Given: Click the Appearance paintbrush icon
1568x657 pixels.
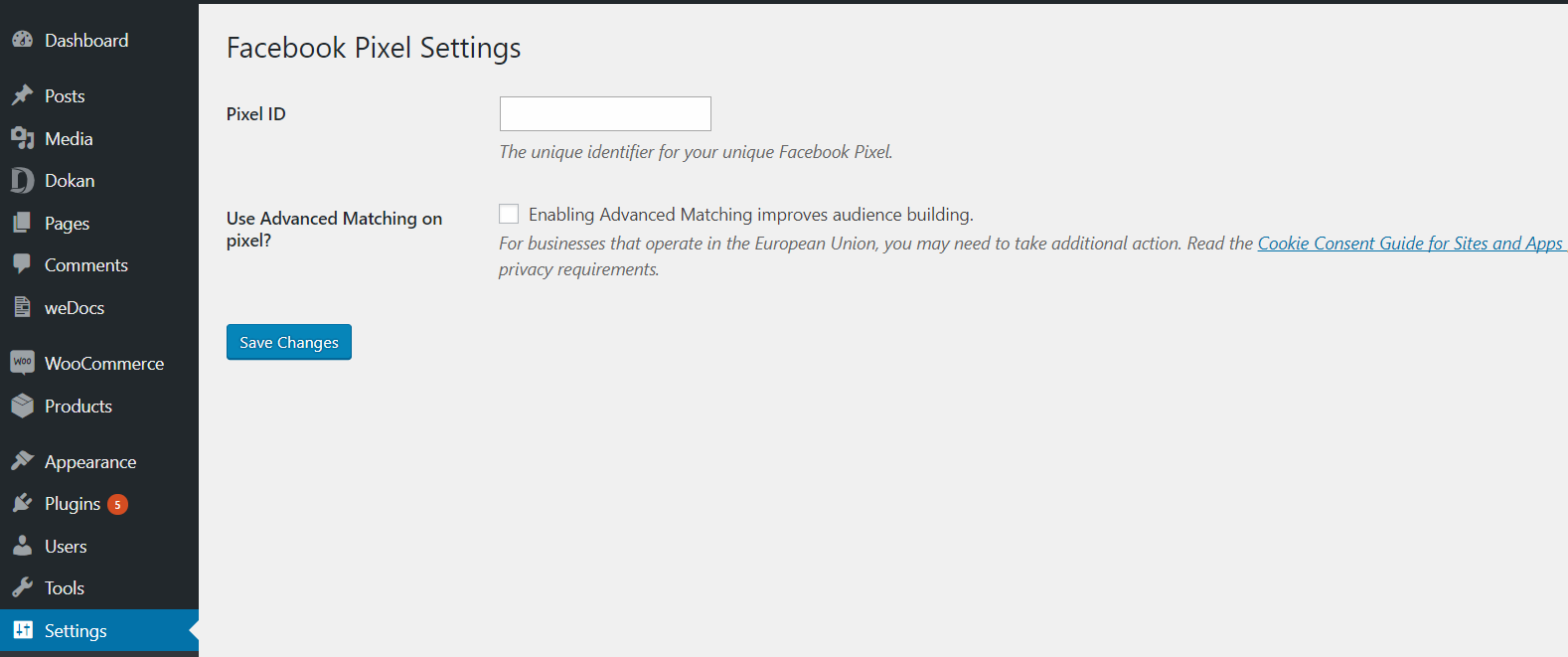Looking at the screenshot, I should tap(22, 461).
